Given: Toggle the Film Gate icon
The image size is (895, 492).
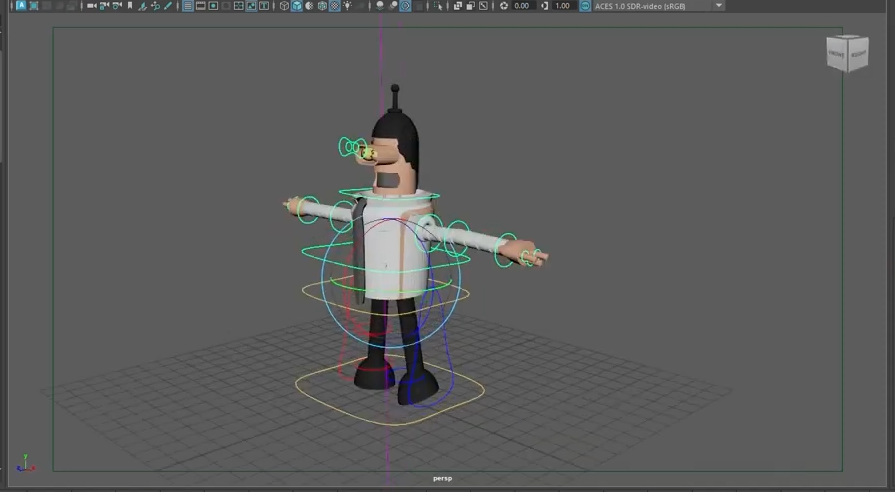Looking at the screenshot, I should pos(200,6).
